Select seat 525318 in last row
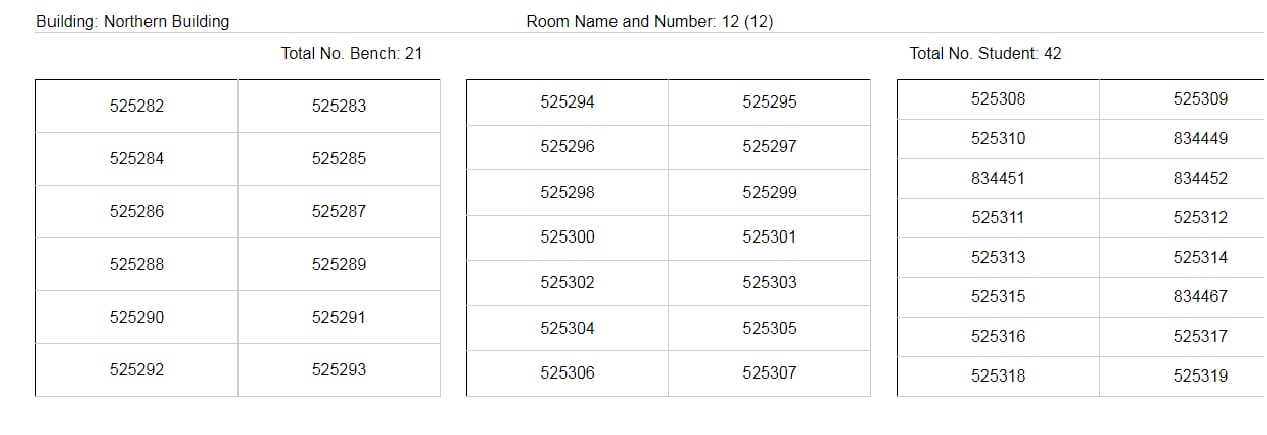The width and height of the screenshot is (1267, 435). 998,376
